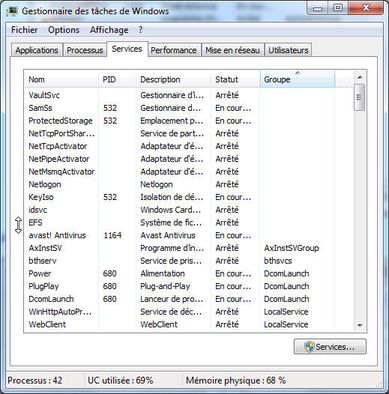
Task: Click UC utilisée : 69% status entry
Action: coord(120,380)
